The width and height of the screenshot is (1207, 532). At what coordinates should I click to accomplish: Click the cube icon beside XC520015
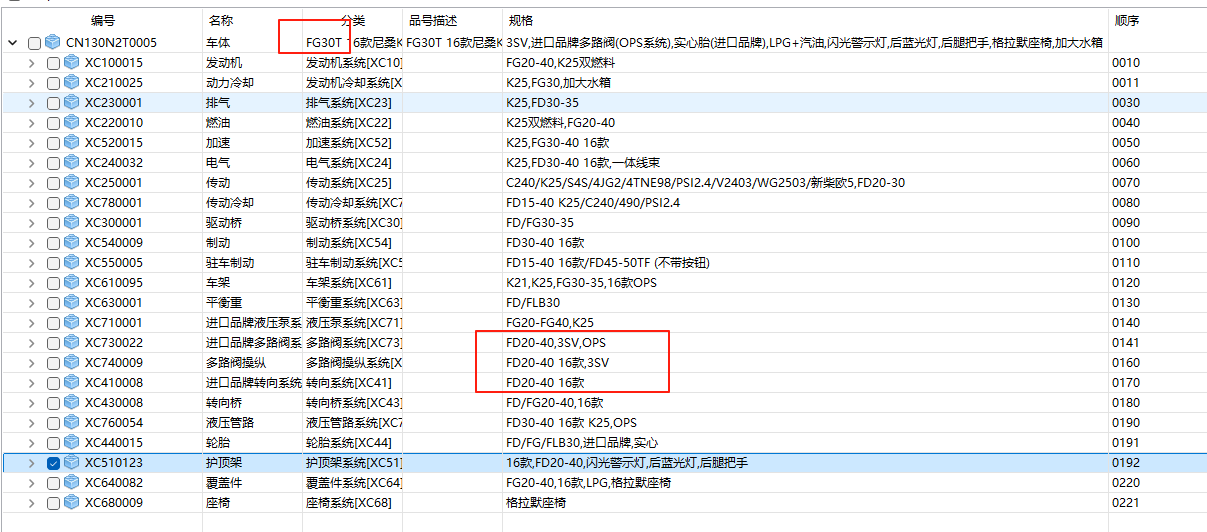click(72, 143)
